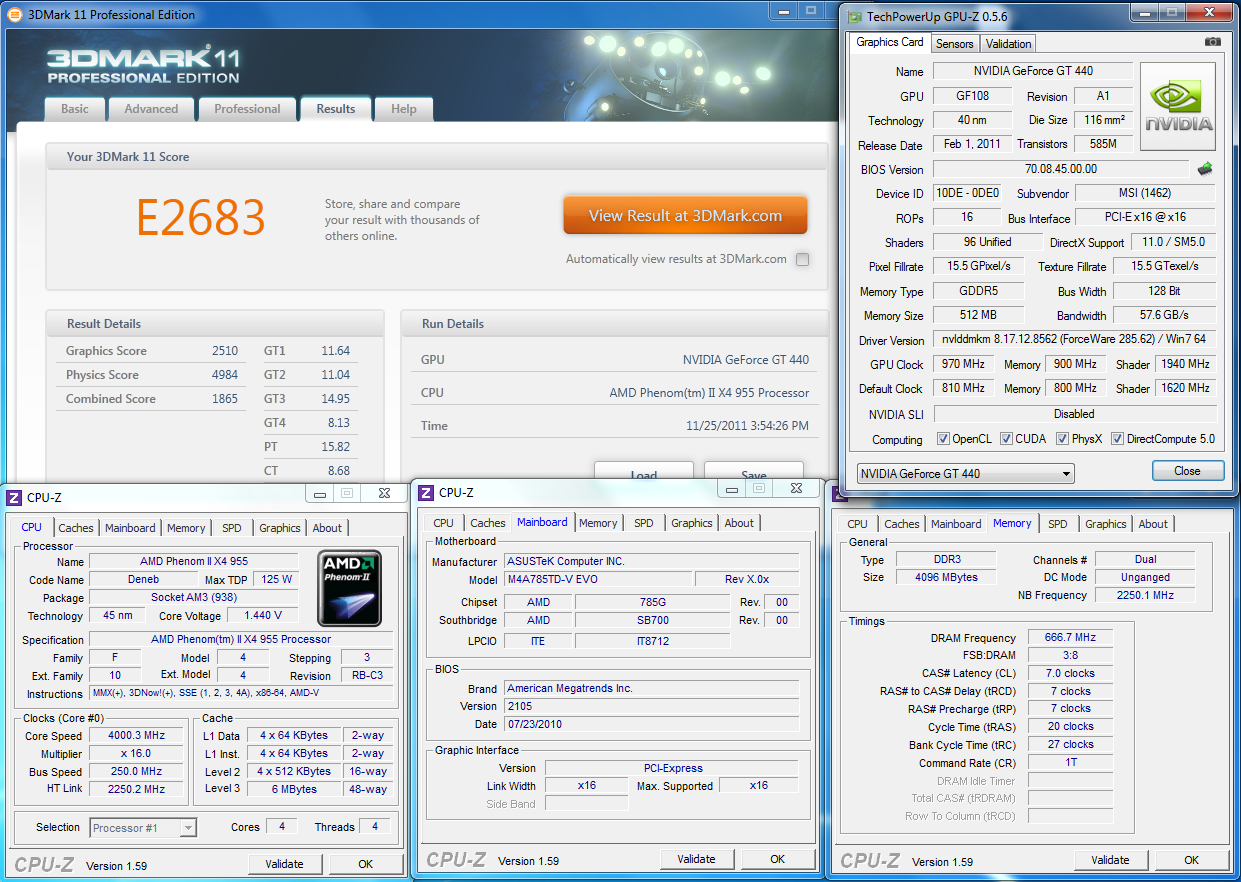Screen dimensions: 1241x882
Task: Click the Core Voltage value 1.440 V
Action: tap(262, 615)
